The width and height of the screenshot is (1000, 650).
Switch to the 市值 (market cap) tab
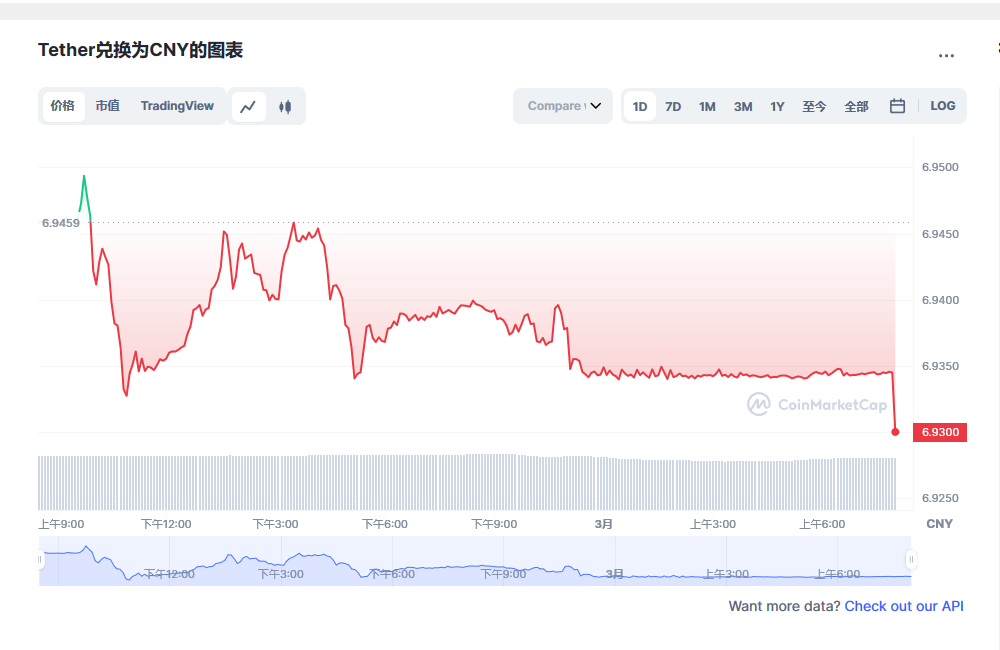pos(107,105)
